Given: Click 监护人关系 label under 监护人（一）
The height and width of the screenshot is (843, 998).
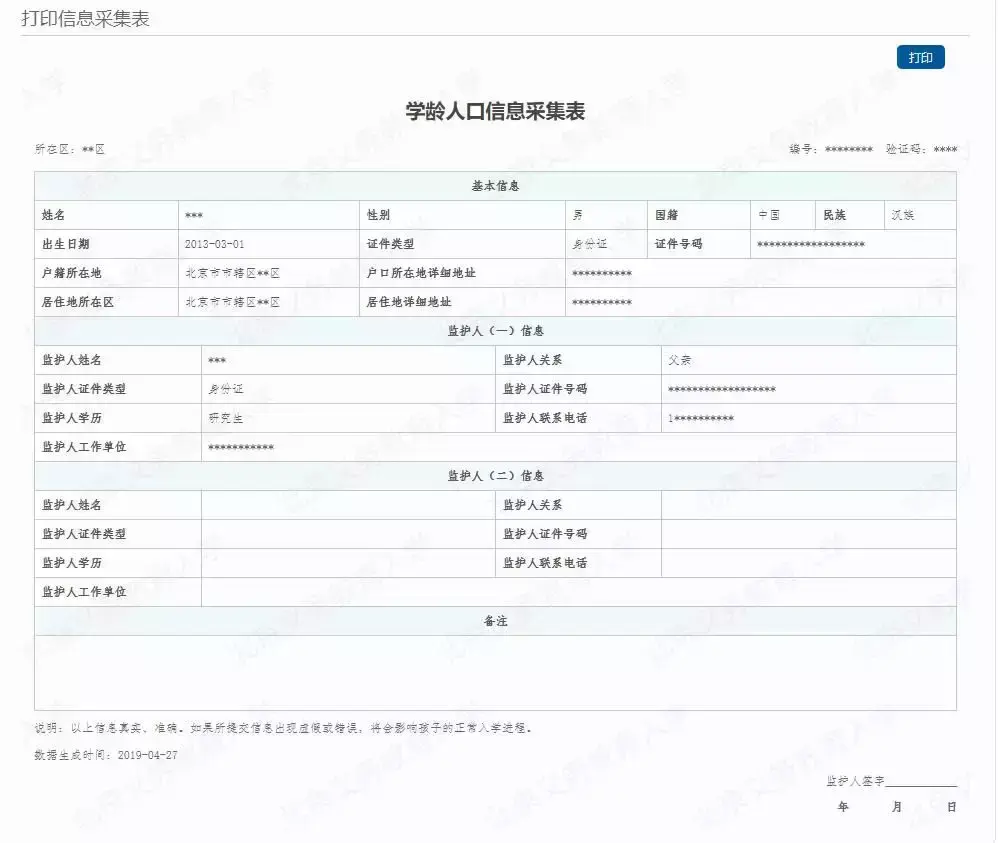Looking at the screenshot, I should (x=533, y=360).
